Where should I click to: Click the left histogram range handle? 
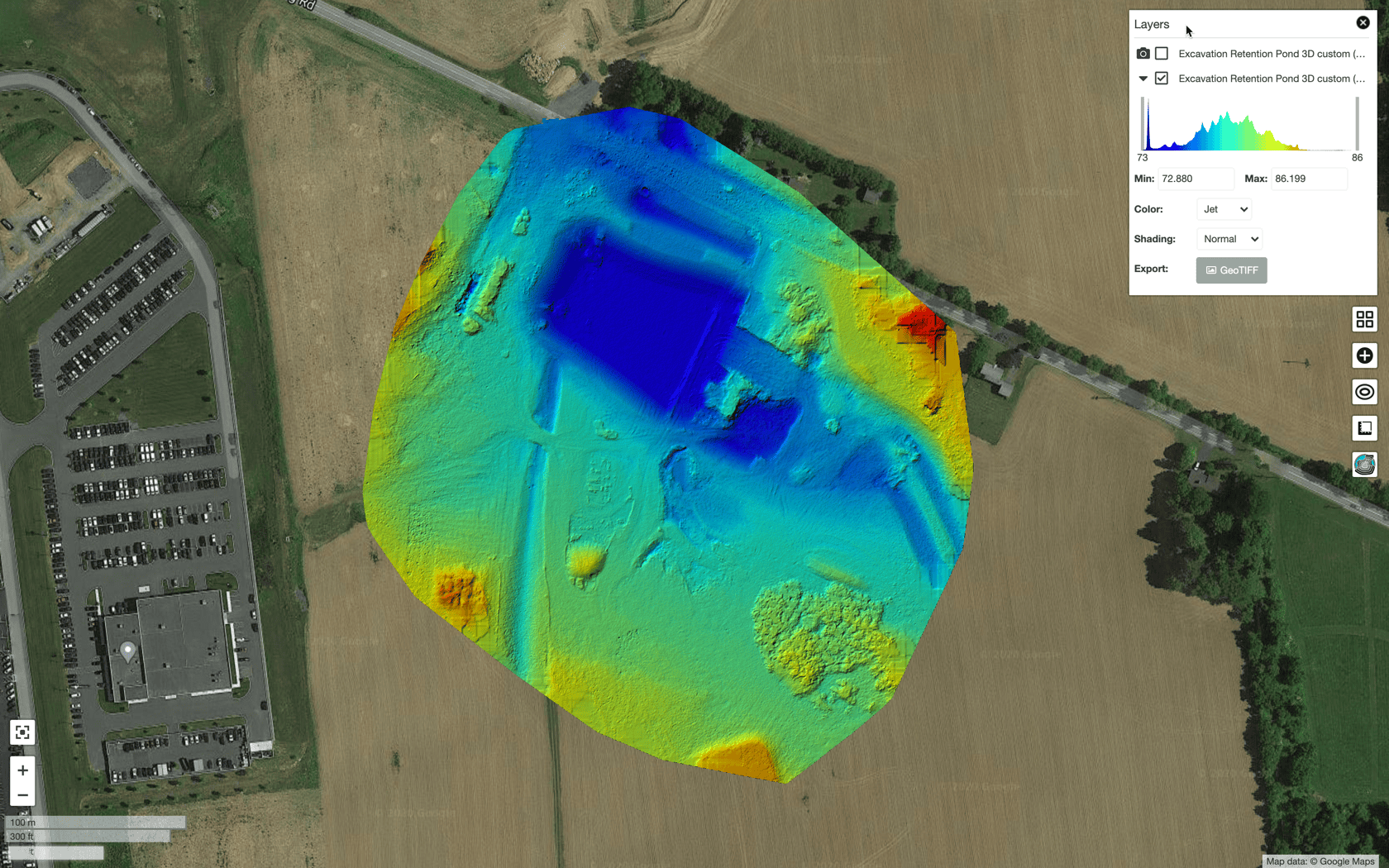(x=1143, y=124)
